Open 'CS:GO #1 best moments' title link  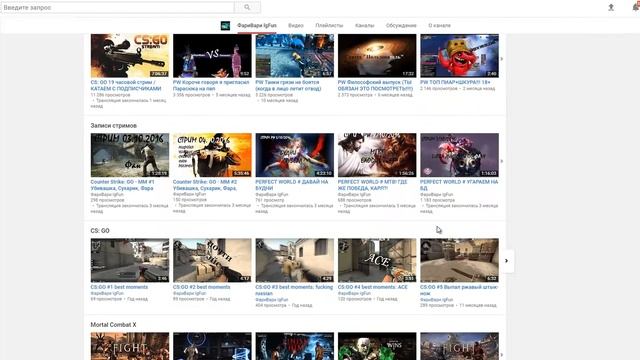pos(119,287)
